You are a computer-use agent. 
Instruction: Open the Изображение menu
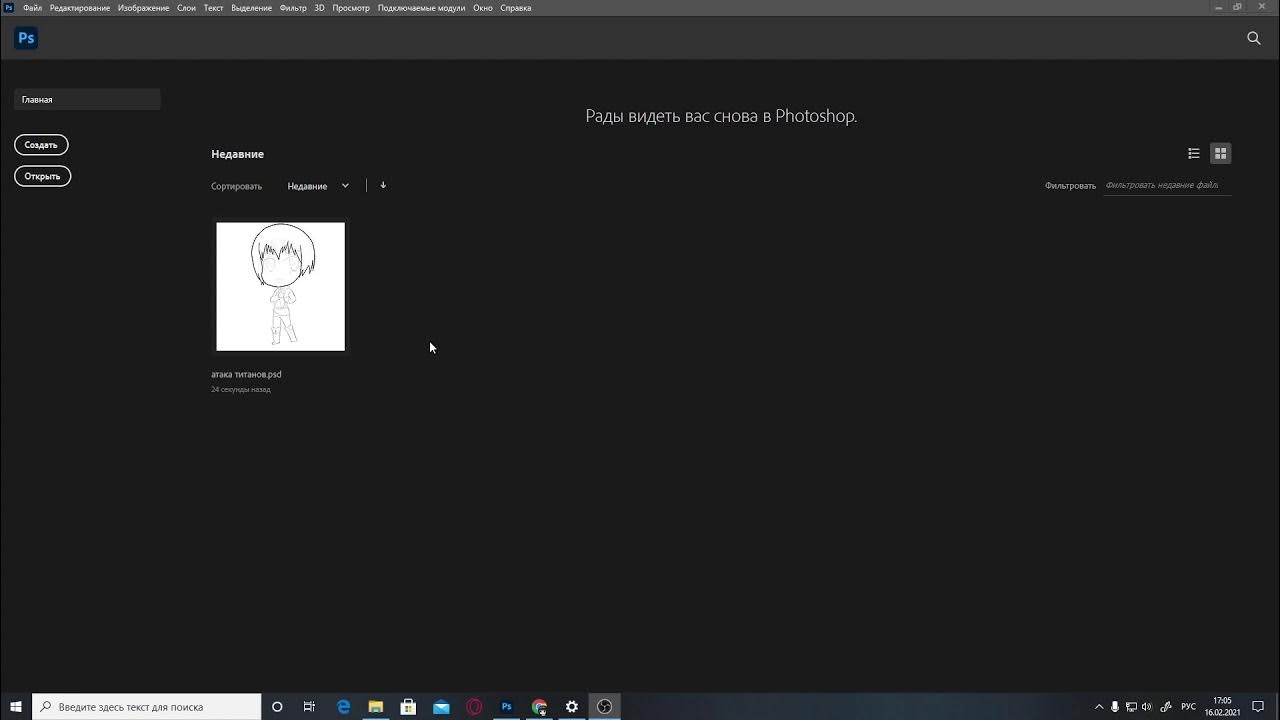143,7
